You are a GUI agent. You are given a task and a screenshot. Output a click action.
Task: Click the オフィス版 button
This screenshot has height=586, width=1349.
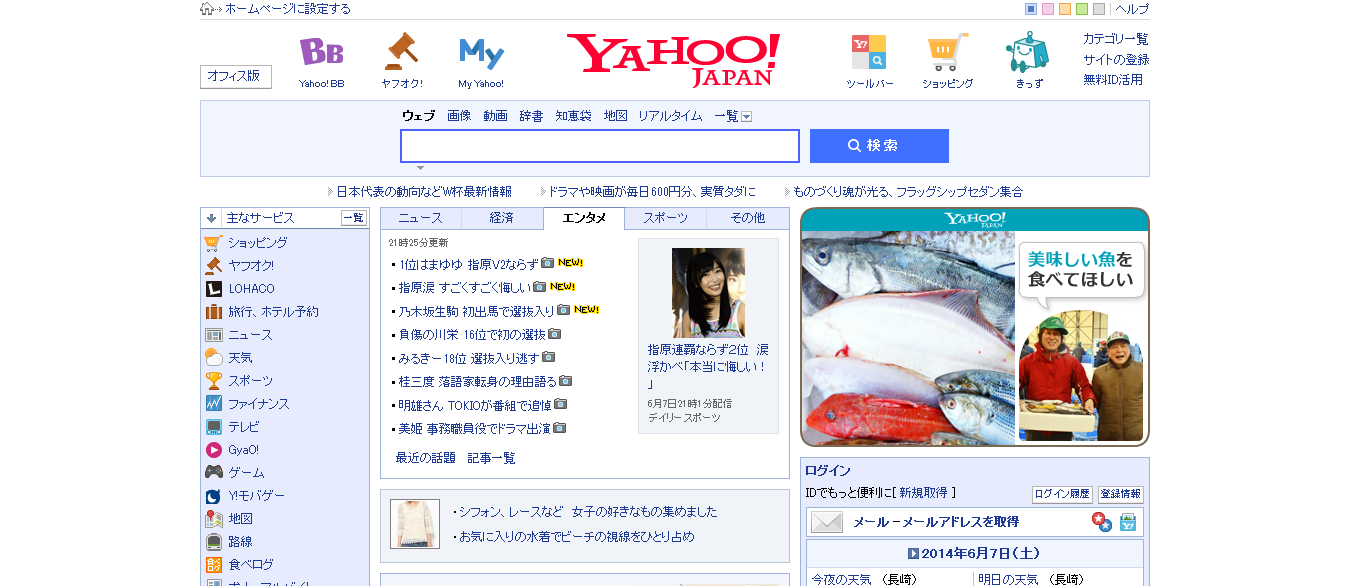tap(236, 76)
